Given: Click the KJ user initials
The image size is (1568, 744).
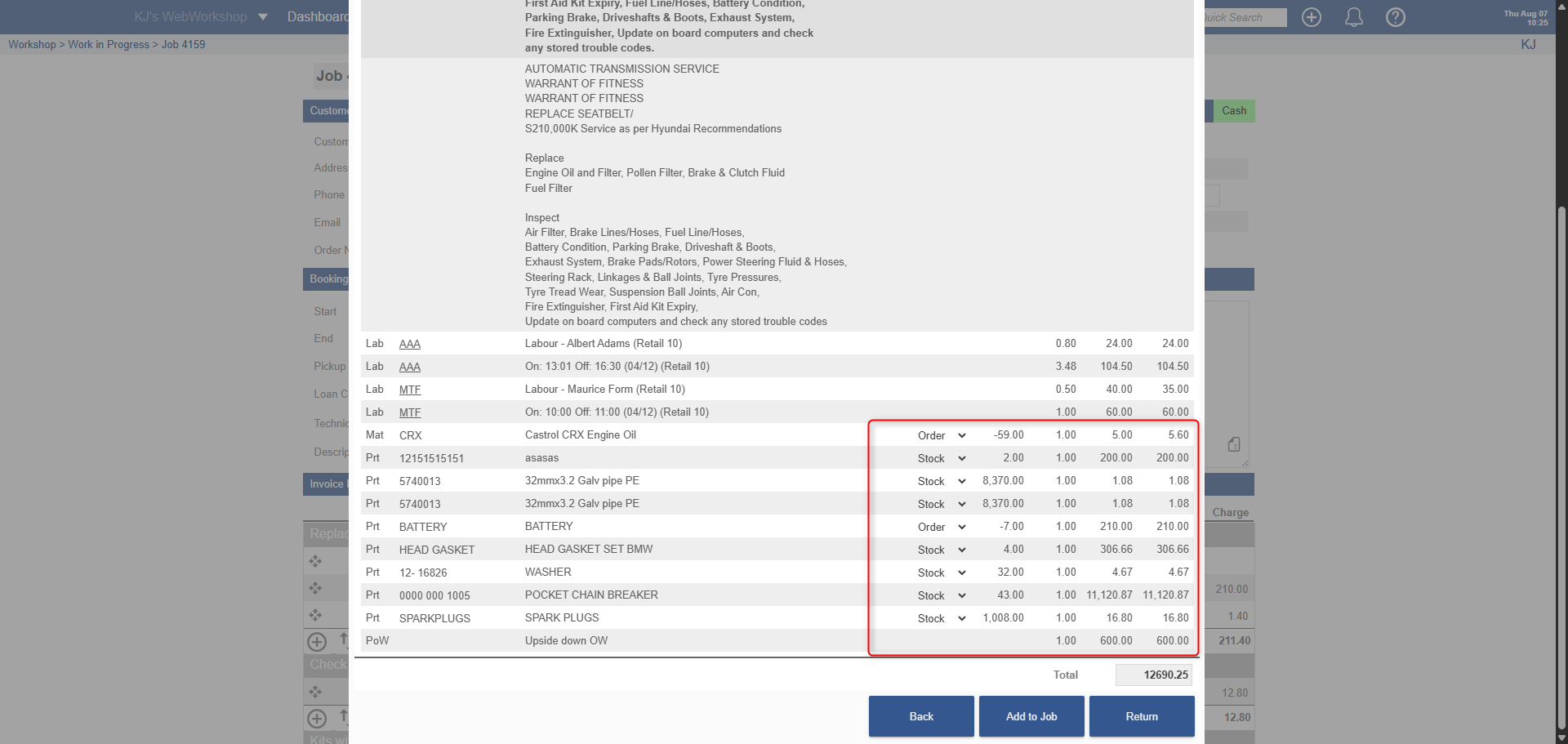Looking at the screenshot, I should (x=1528, y=44).
